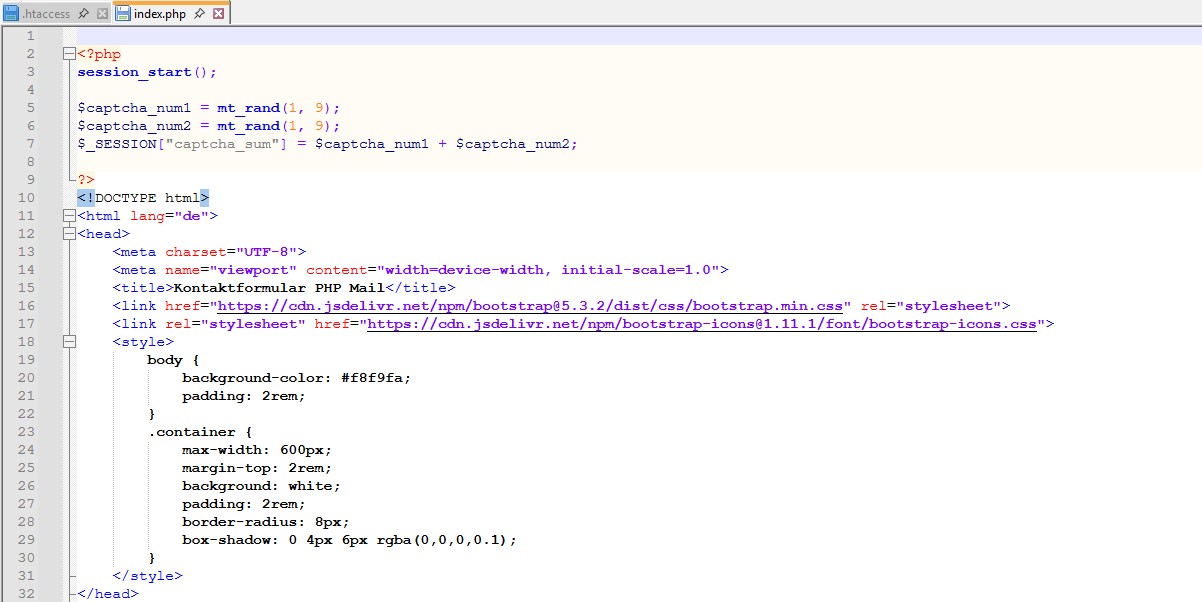This screenshot has width=1202, height=602.
Task: Click the save-state icon on index.php tab
Action: point(124,13)
